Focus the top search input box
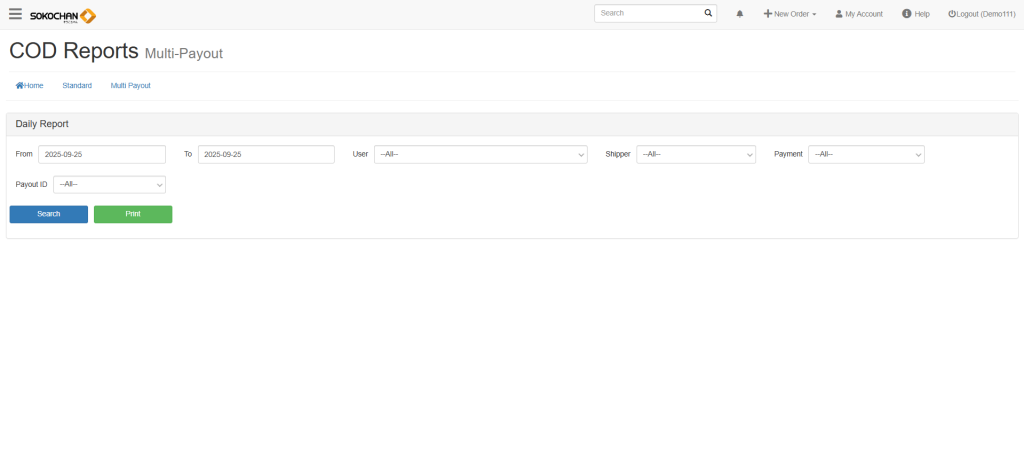The height and width of the screenshot is (462, 1024). (x=648, y=14)
